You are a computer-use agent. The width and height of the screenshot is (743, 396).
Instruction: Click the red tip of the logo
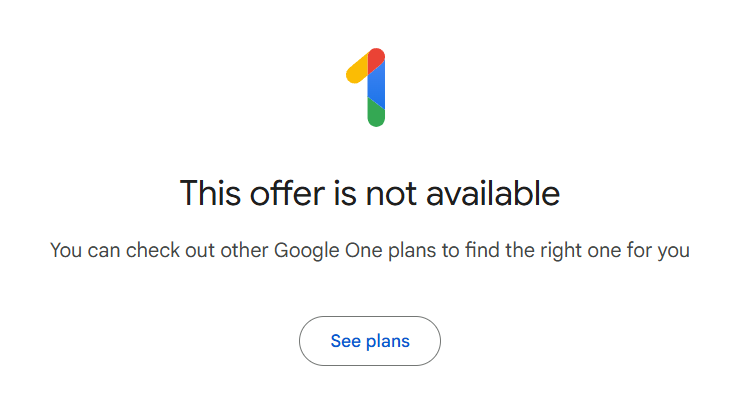point(376,58)
